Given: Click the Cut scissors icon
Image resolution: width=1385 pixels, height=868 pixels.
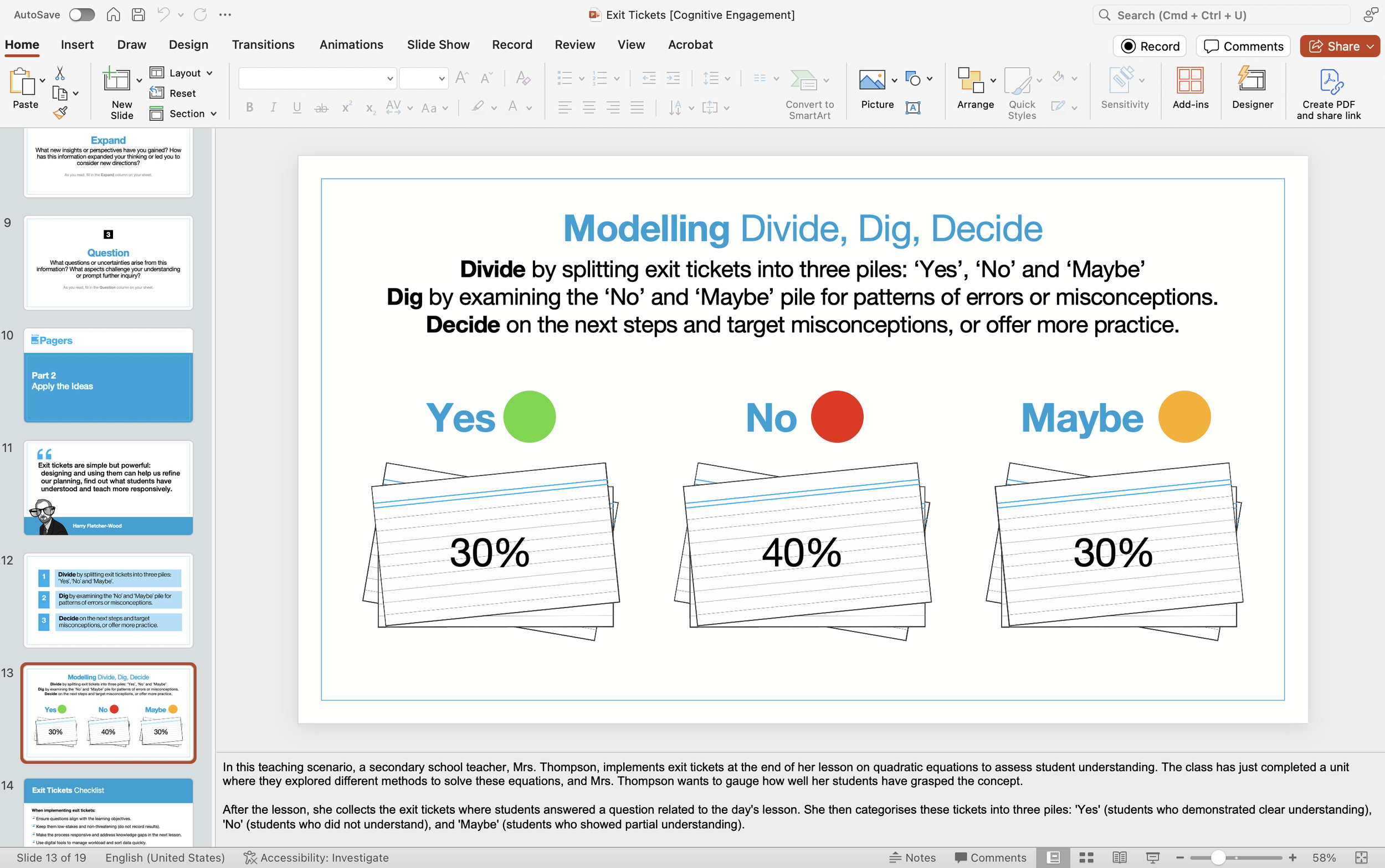Looking at the screenshot, I should point(60,73).
